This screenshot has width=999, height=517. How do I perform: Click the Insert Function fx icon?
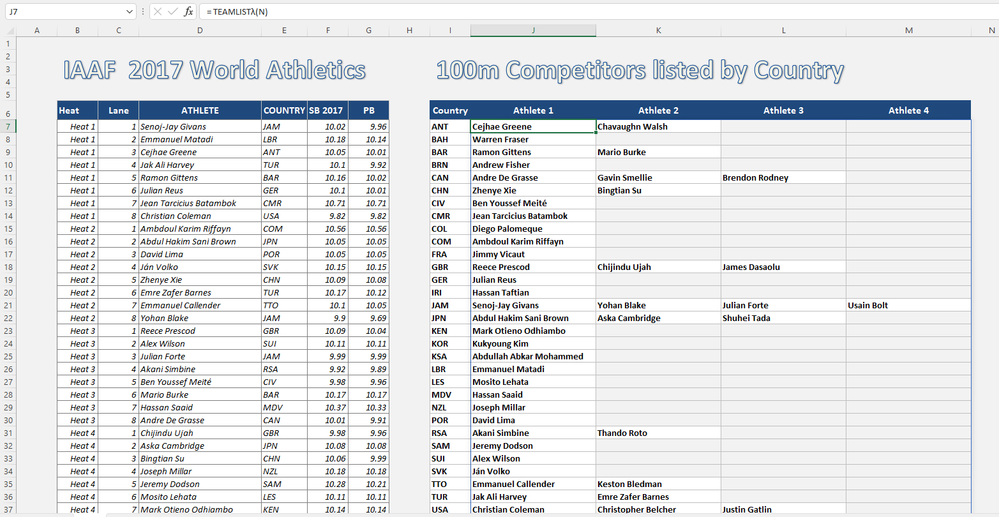tap(189, 11)
